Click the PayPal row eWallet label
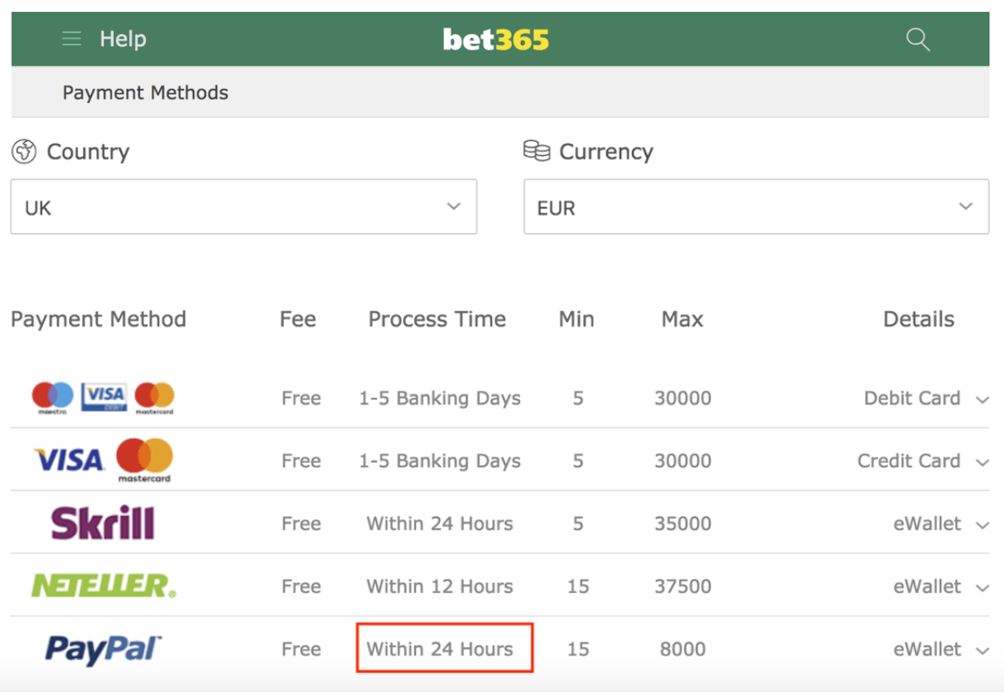This screenshot has height=698, width=1004. (927, 649)
